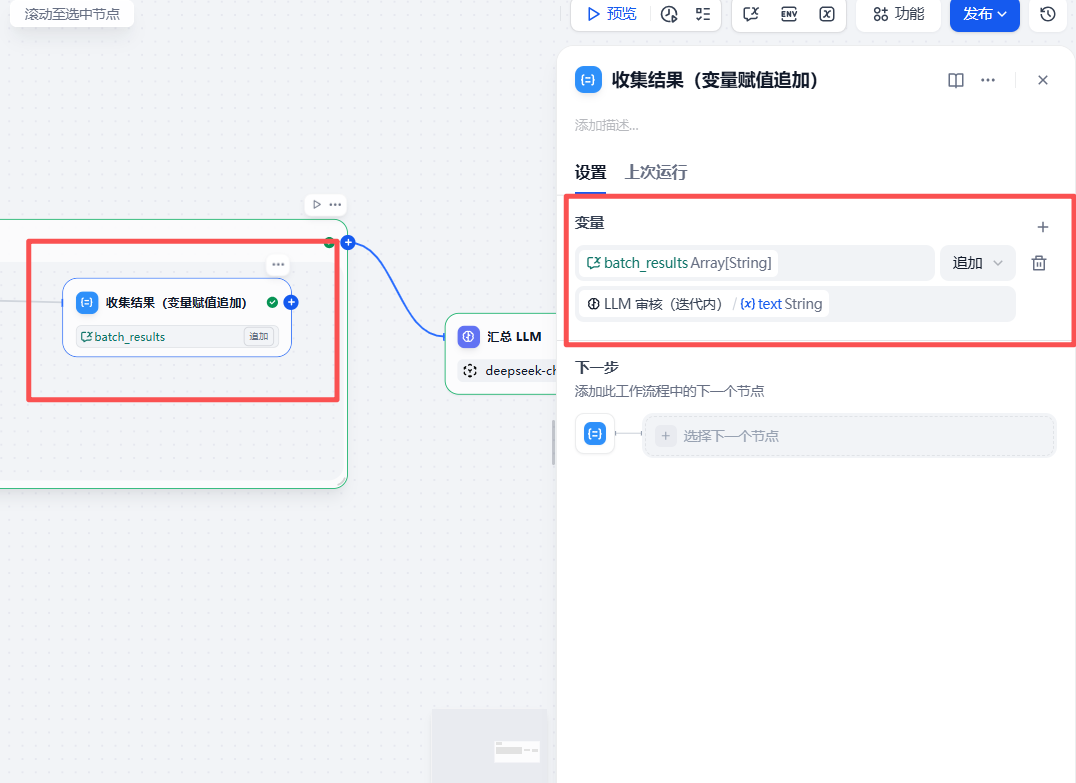Click the 收集结果（变量赋值追加）panel title
Screen dimensions: 1076x783
pos(715,80)
